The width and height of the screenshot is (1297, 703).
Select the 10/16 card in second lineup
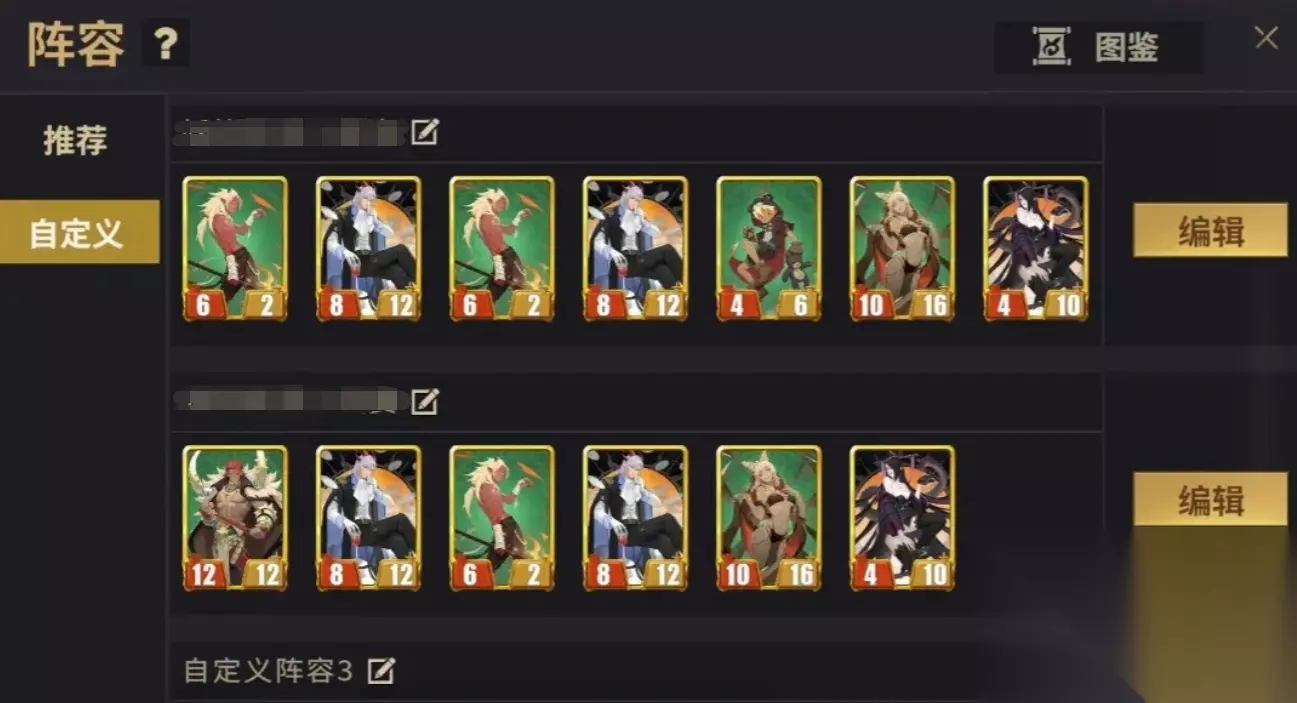pyautogui.click(x=769, y=518)
